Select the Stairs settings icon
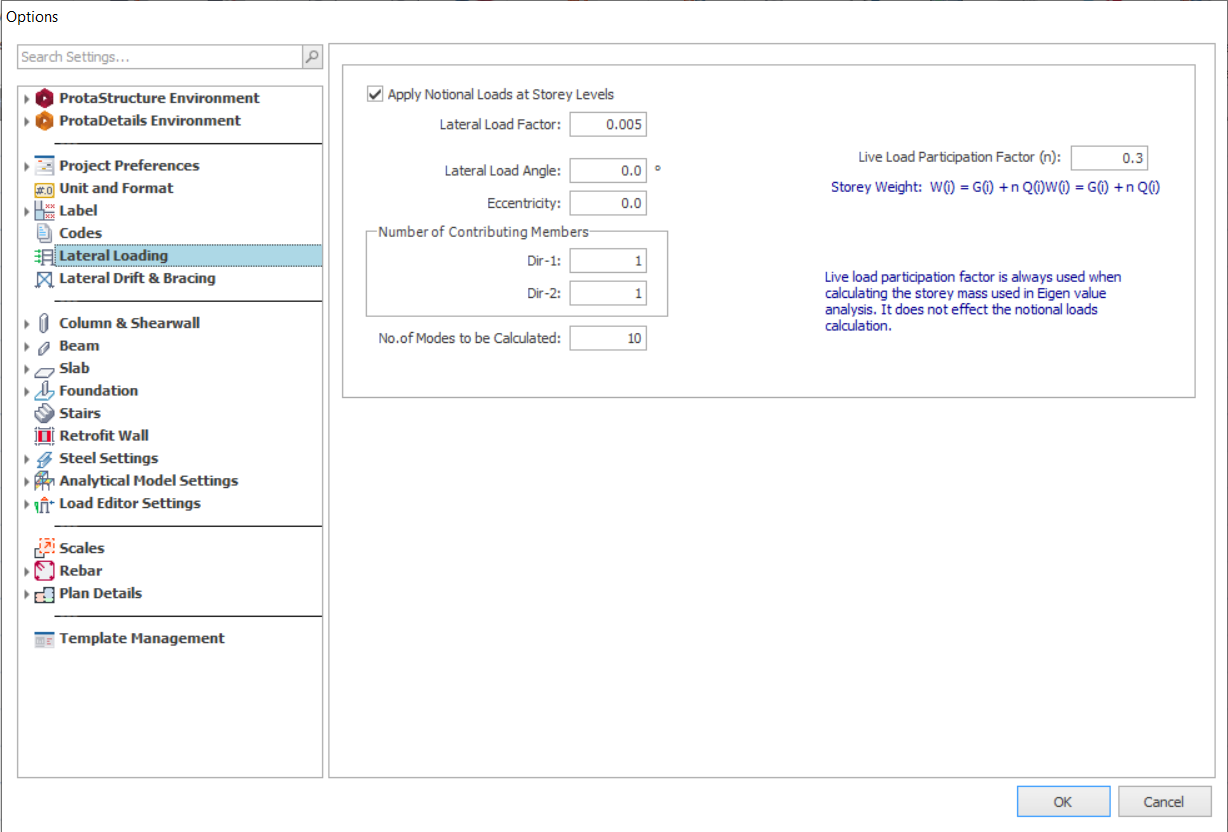 click(42, 412)
